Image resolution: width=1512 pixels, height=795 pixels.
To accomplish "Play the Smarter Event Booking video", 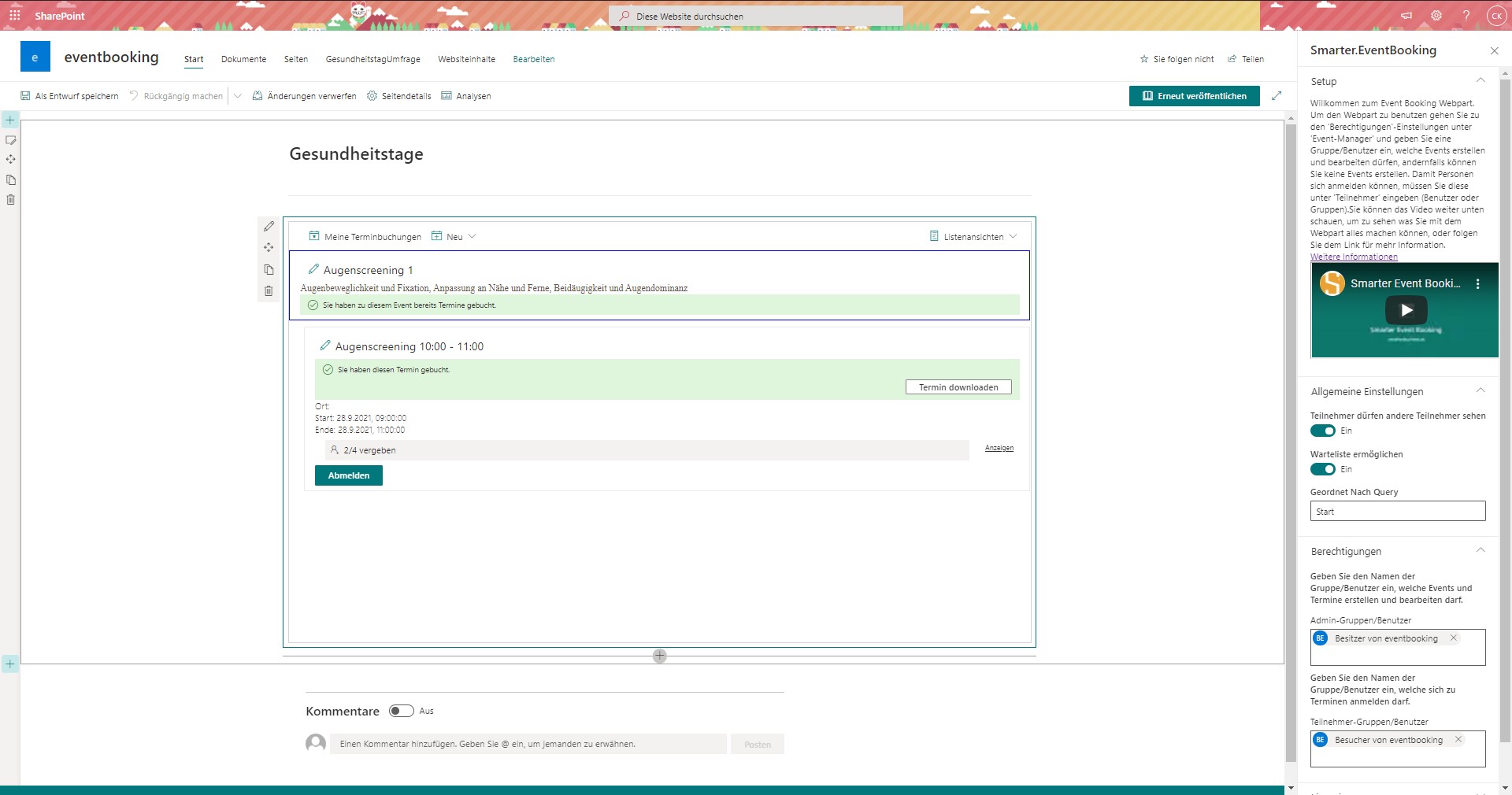I will click(1406, 309).
